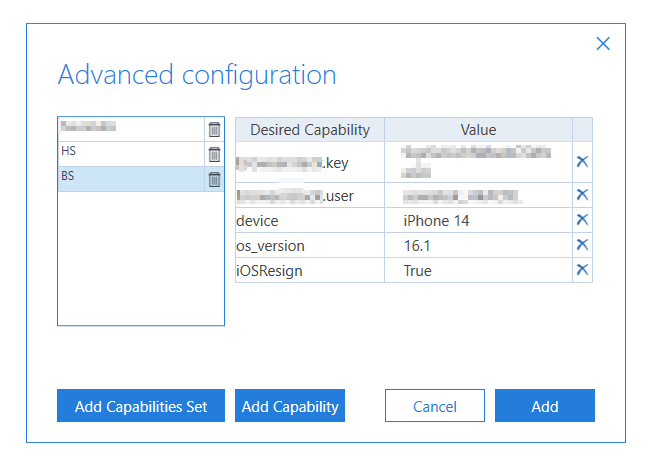Viewport: 649px width, 464px height.
Task: Remove the .key capability row
Action: point(582,162)
